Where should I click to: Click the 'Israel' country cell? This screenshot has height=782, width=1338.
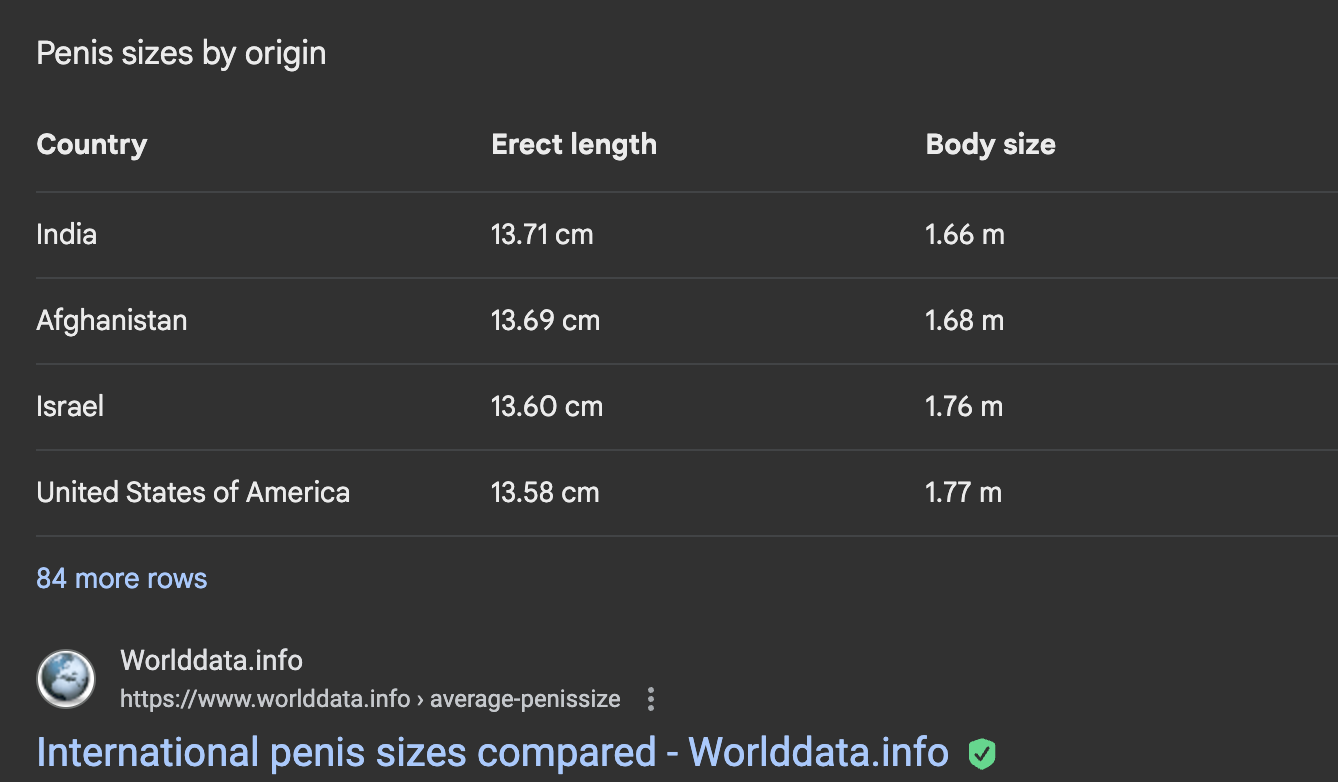pos(70,406)
